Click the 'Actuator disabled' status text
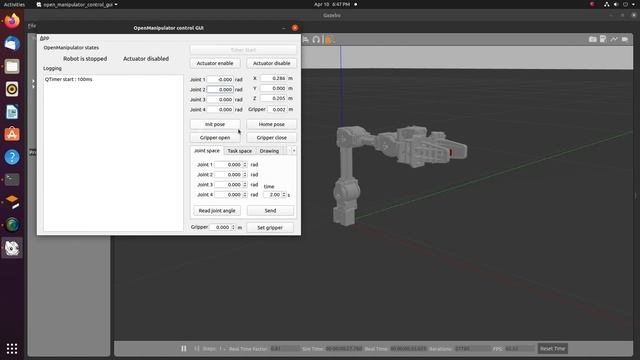 click(146, 59)
